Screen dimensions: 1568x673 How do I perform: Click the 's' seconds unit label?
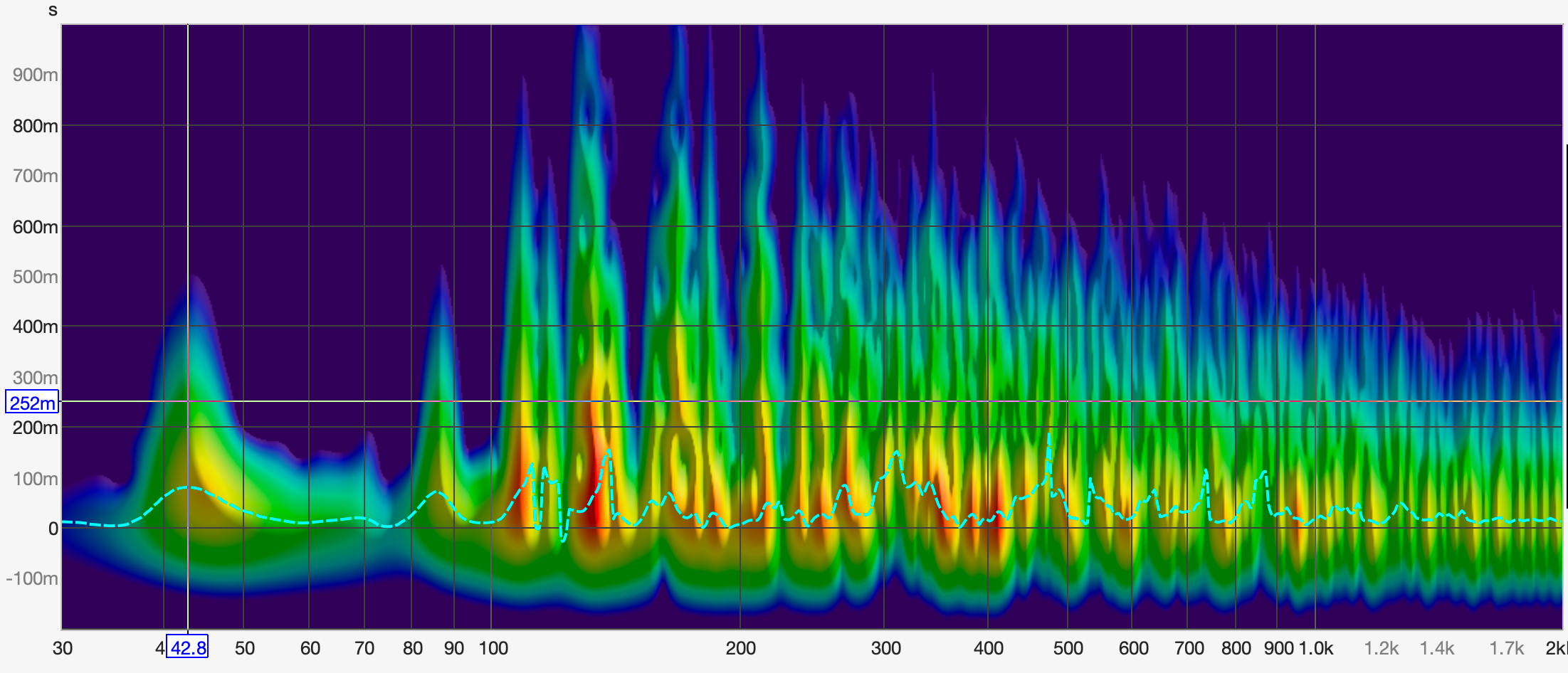tap(53, 11)
